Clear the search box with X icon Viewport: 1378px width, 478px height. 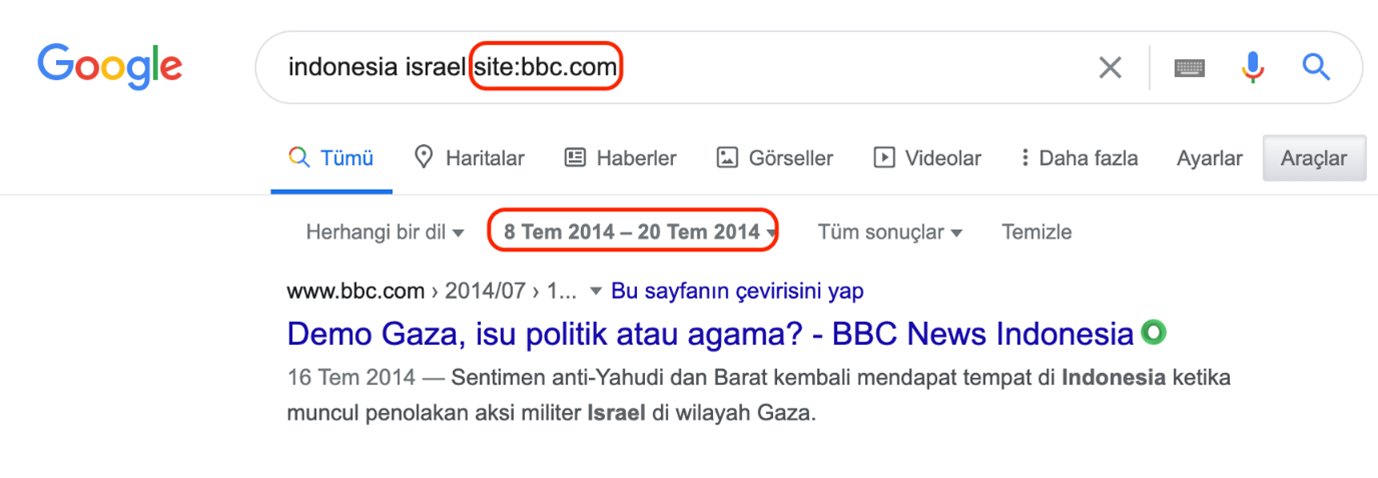click(x=1110, y=67)
